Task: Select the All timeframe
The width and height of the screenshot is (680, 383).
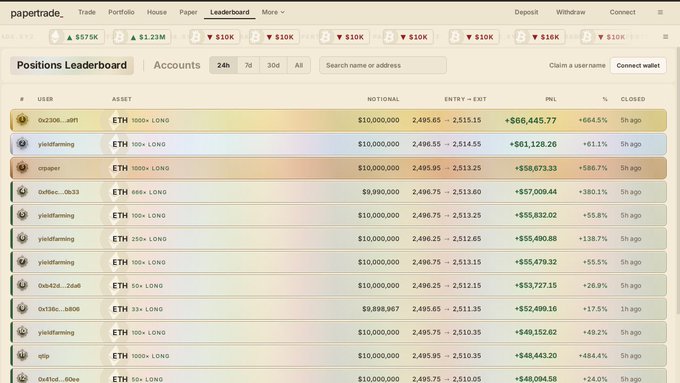Action: point(299,65)
